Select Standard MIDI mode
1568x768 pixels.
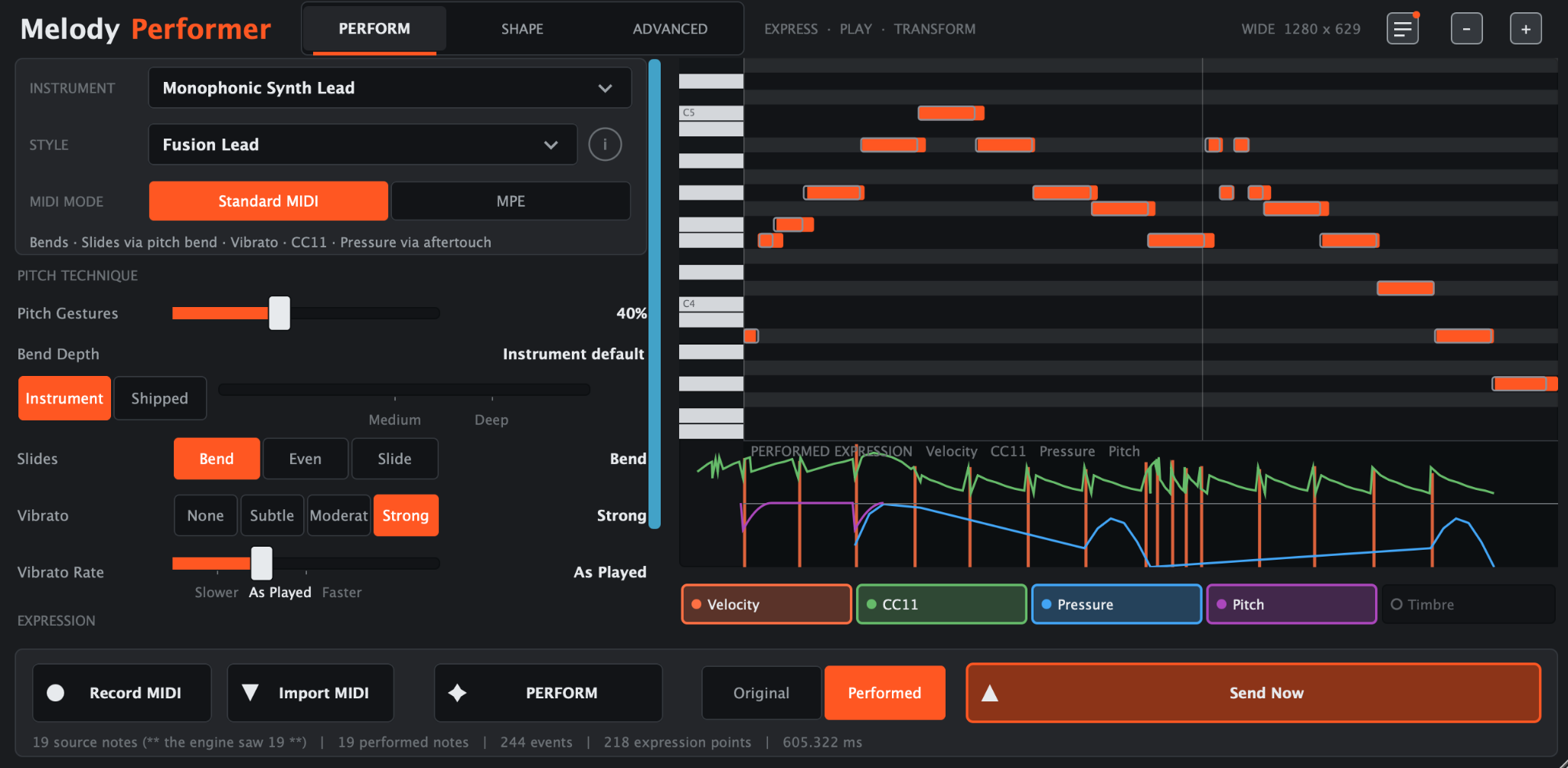point(269,201)
